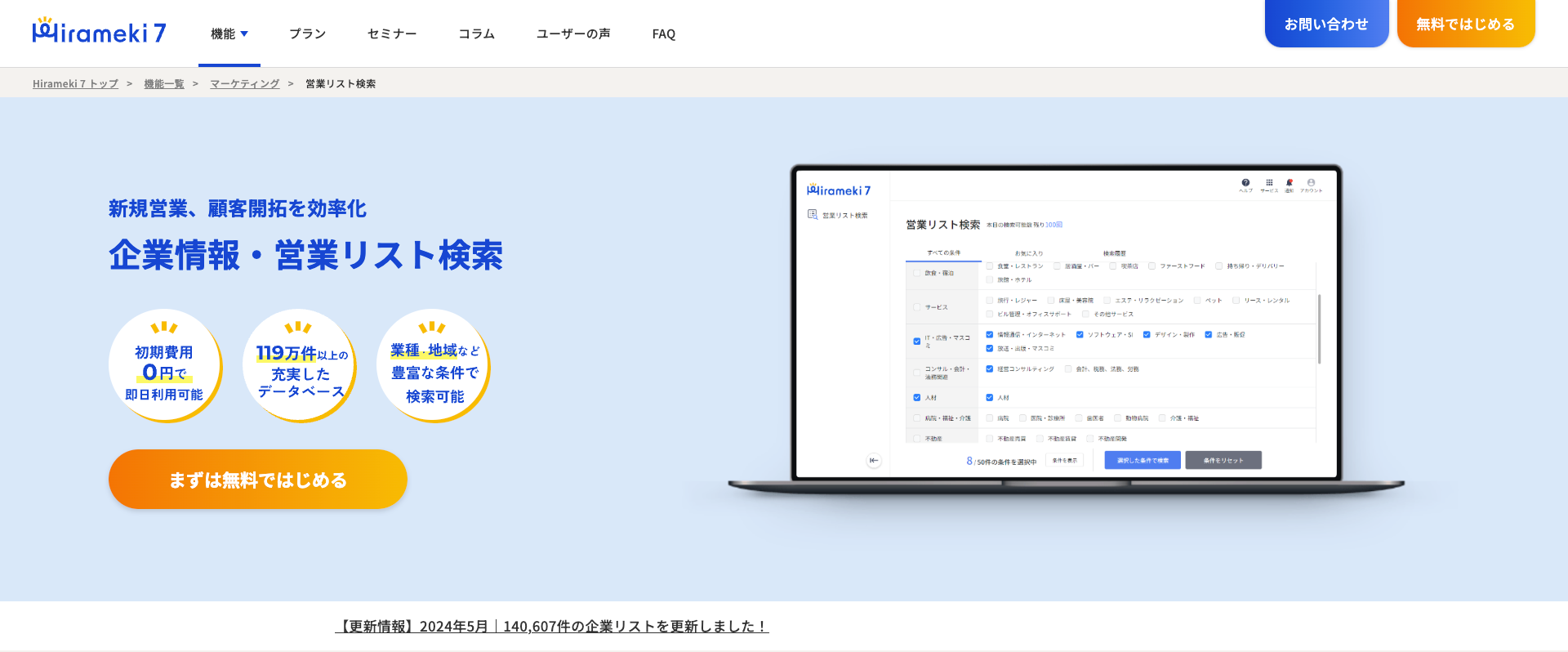
Task: Open the マーケティング breadcrumb link
Action: click(244, 83)
